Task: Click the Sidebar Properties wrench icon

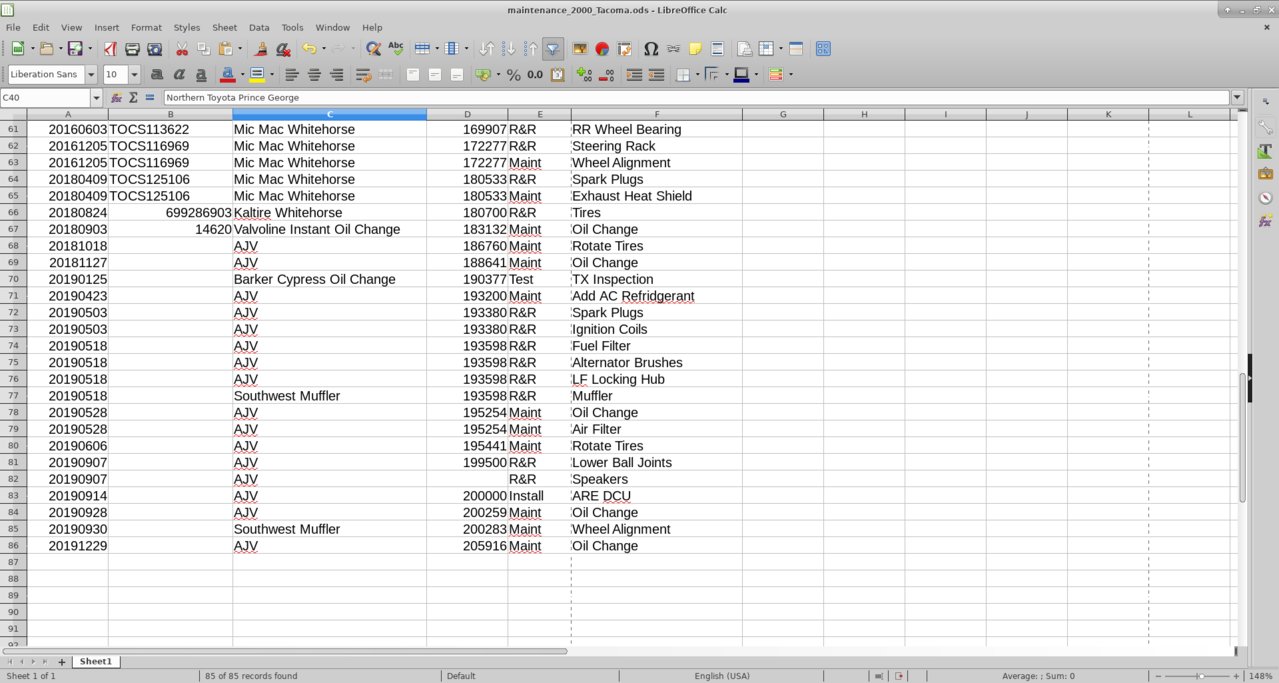Action: 1265,128
